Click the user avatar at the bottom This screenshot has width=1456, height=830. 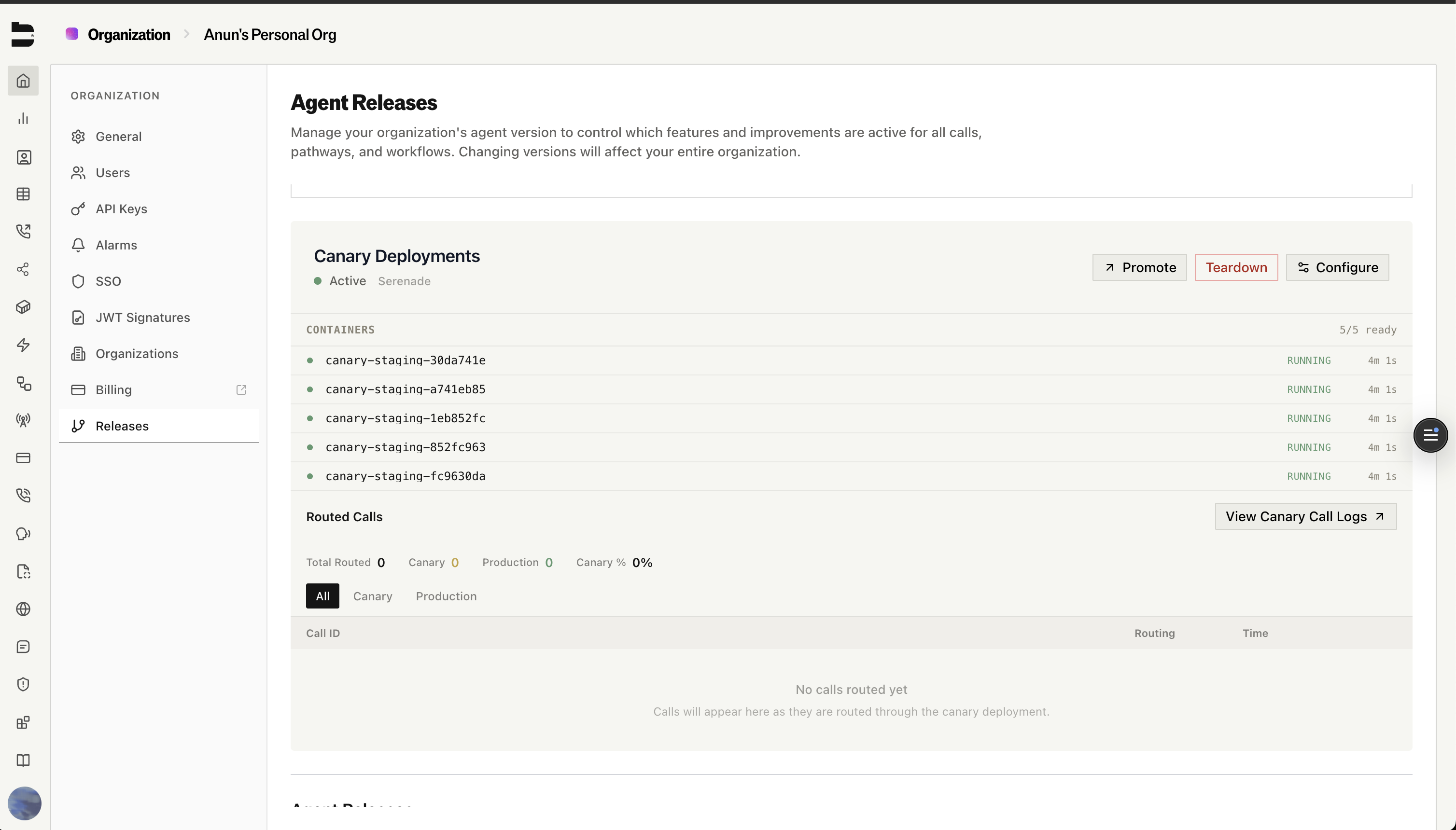click(23, 803)
